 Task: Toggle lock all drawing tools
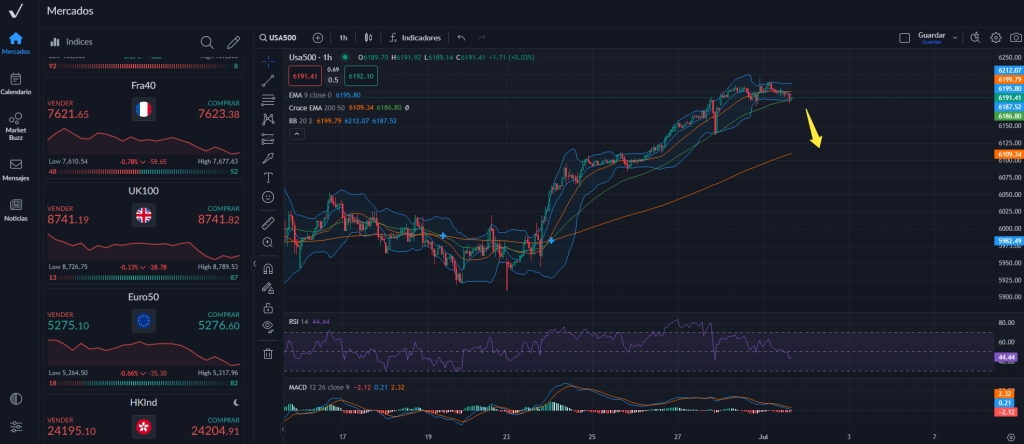tap(268, 307)
